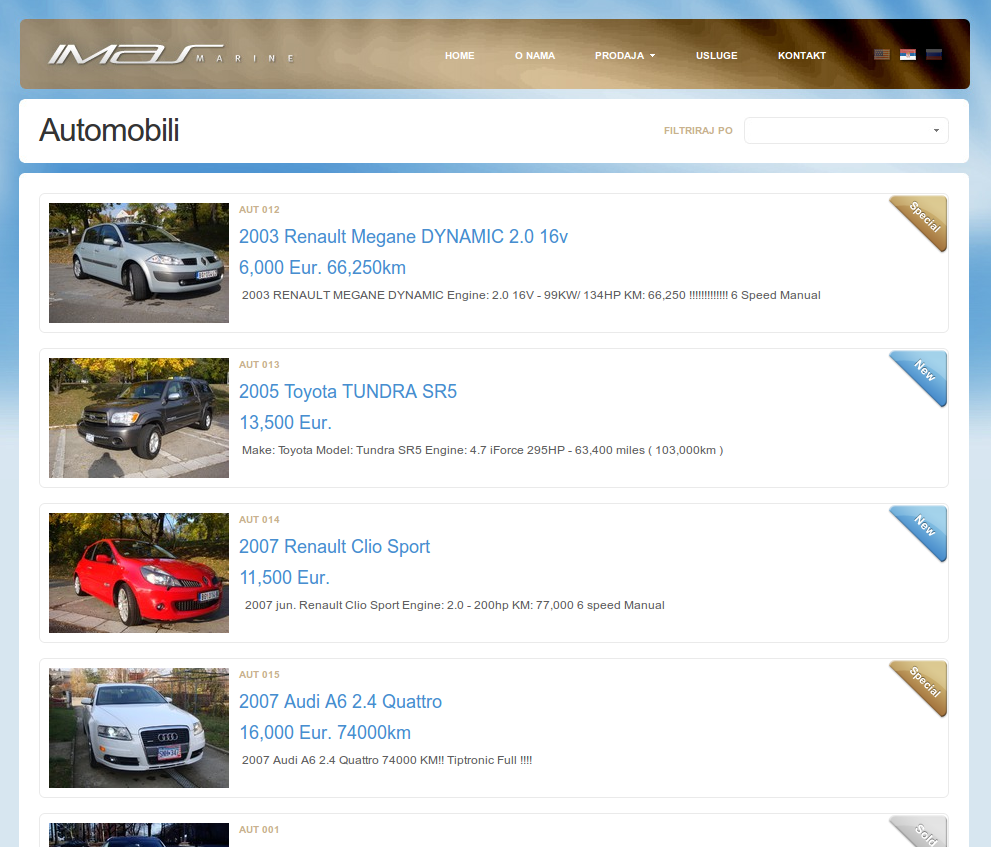Click the Special ribbon on Renault Megane listing
The image size is (991, 847).
click(x=920, y=222)
